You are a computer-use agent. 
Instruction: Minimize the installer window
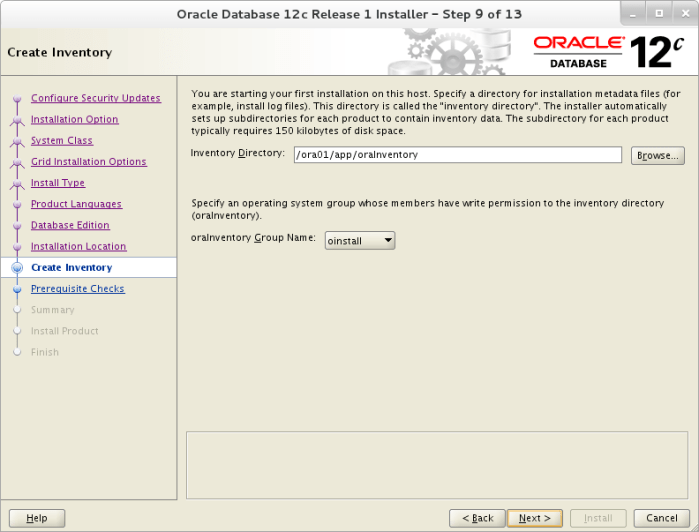633,14
